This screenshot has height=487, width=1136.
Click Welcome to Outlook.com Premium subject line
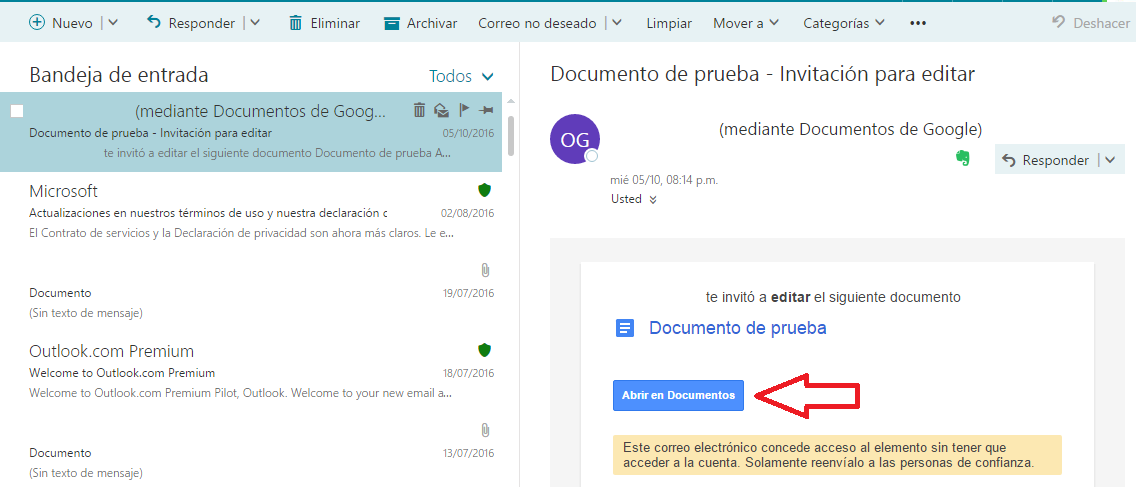pyautogui.click(x=122, y=373)
